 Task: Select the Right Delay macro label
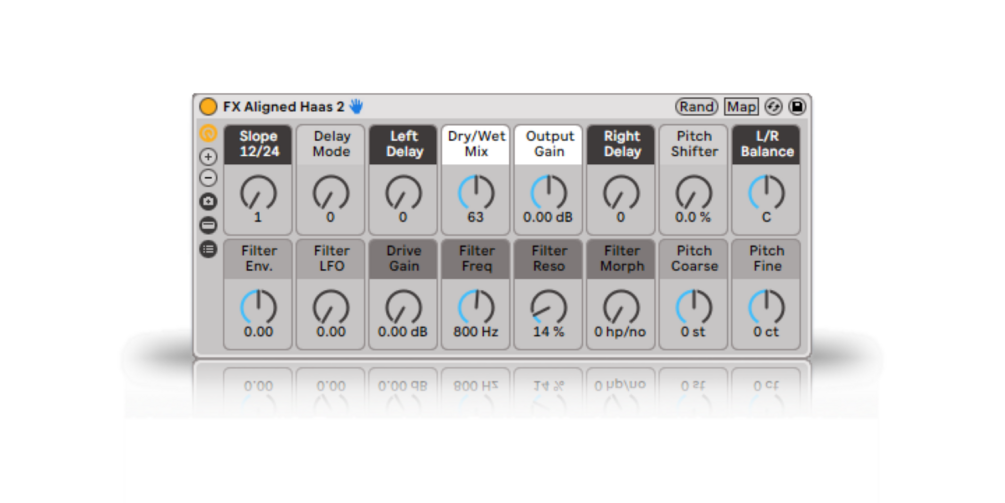[621, 144]
